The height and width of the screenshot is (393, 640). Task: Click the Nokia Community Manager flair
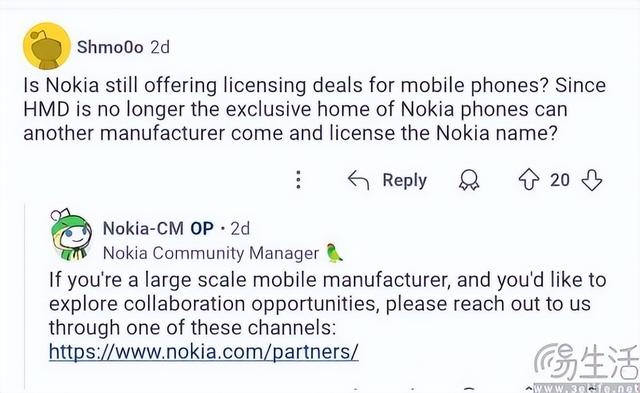[x=211, y=253]
